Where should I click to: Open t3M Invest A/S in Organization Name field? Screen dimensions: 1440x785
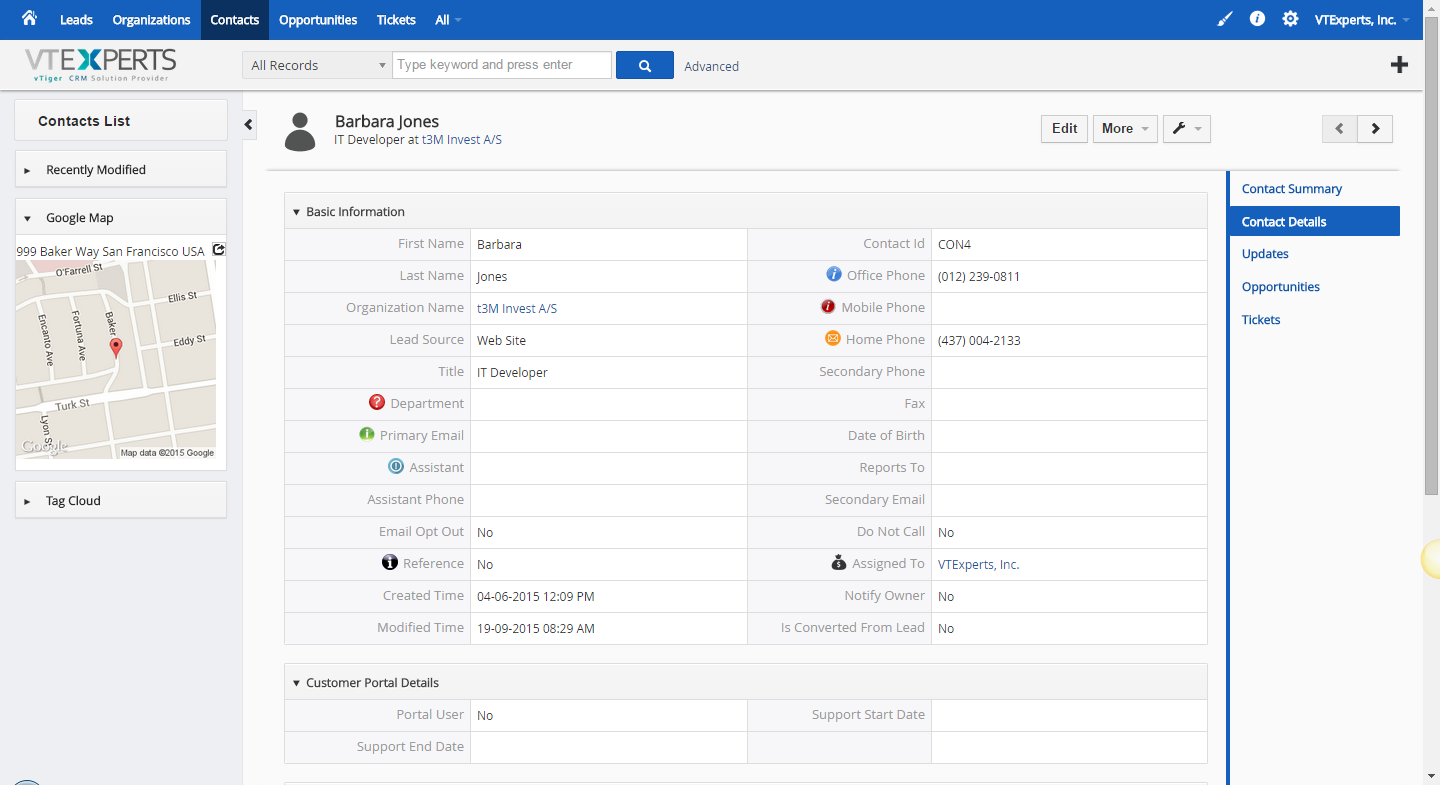click(x=517, y=309)
